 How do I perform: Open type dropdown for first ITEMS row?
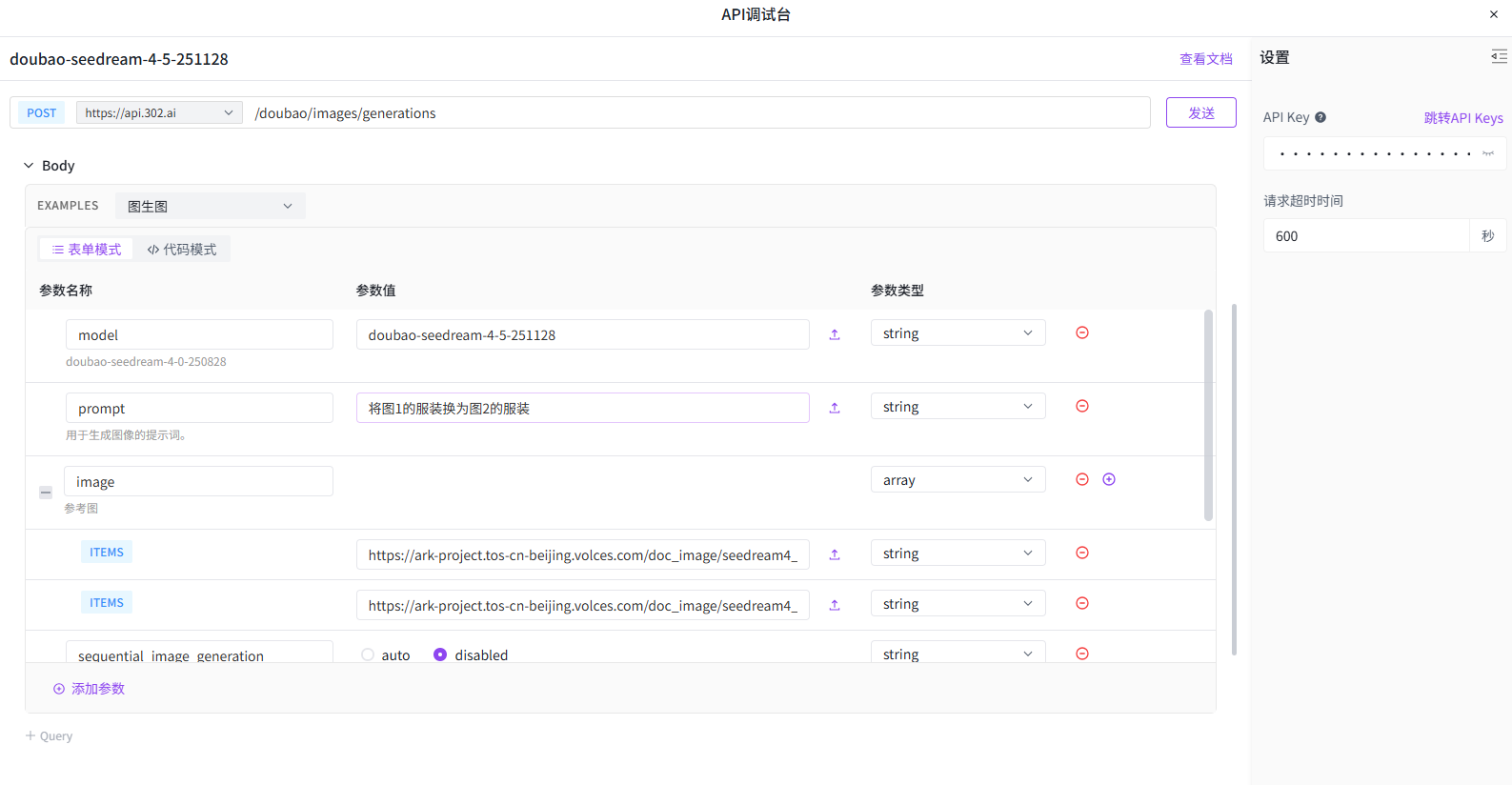958,553
